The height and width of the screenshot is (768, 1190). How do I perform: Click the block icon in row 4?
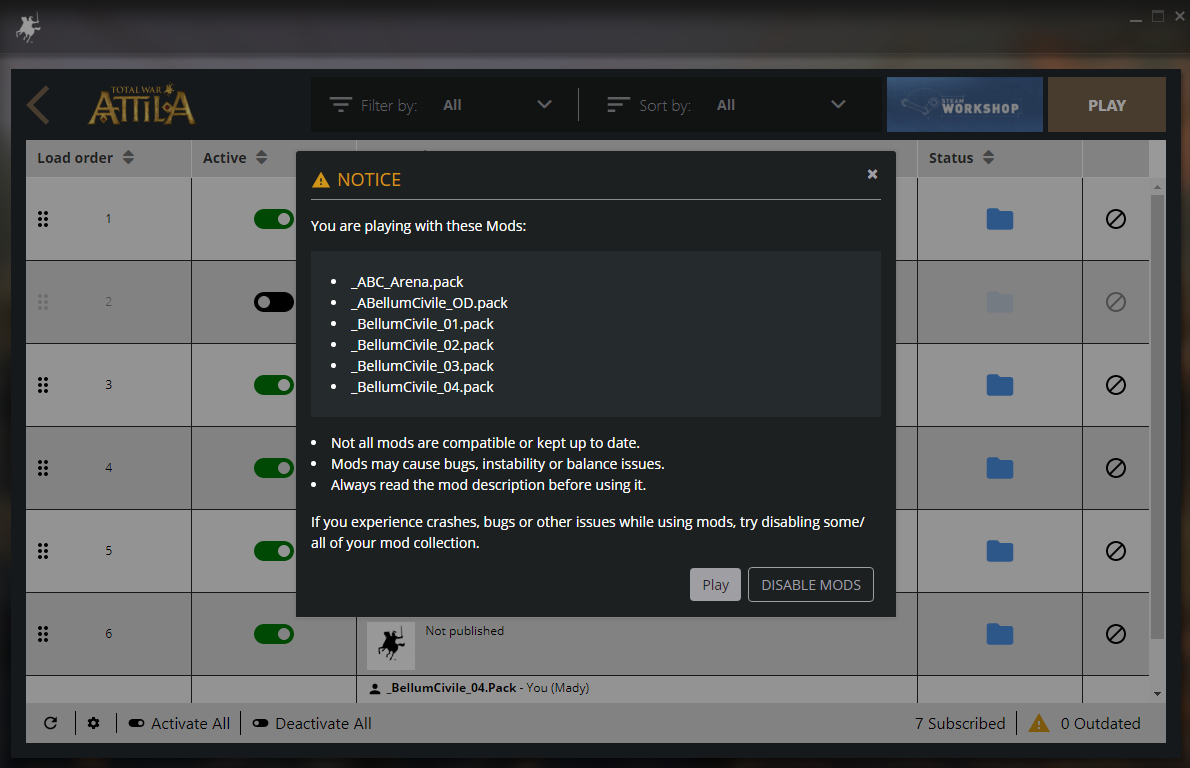coord(1116,467)
